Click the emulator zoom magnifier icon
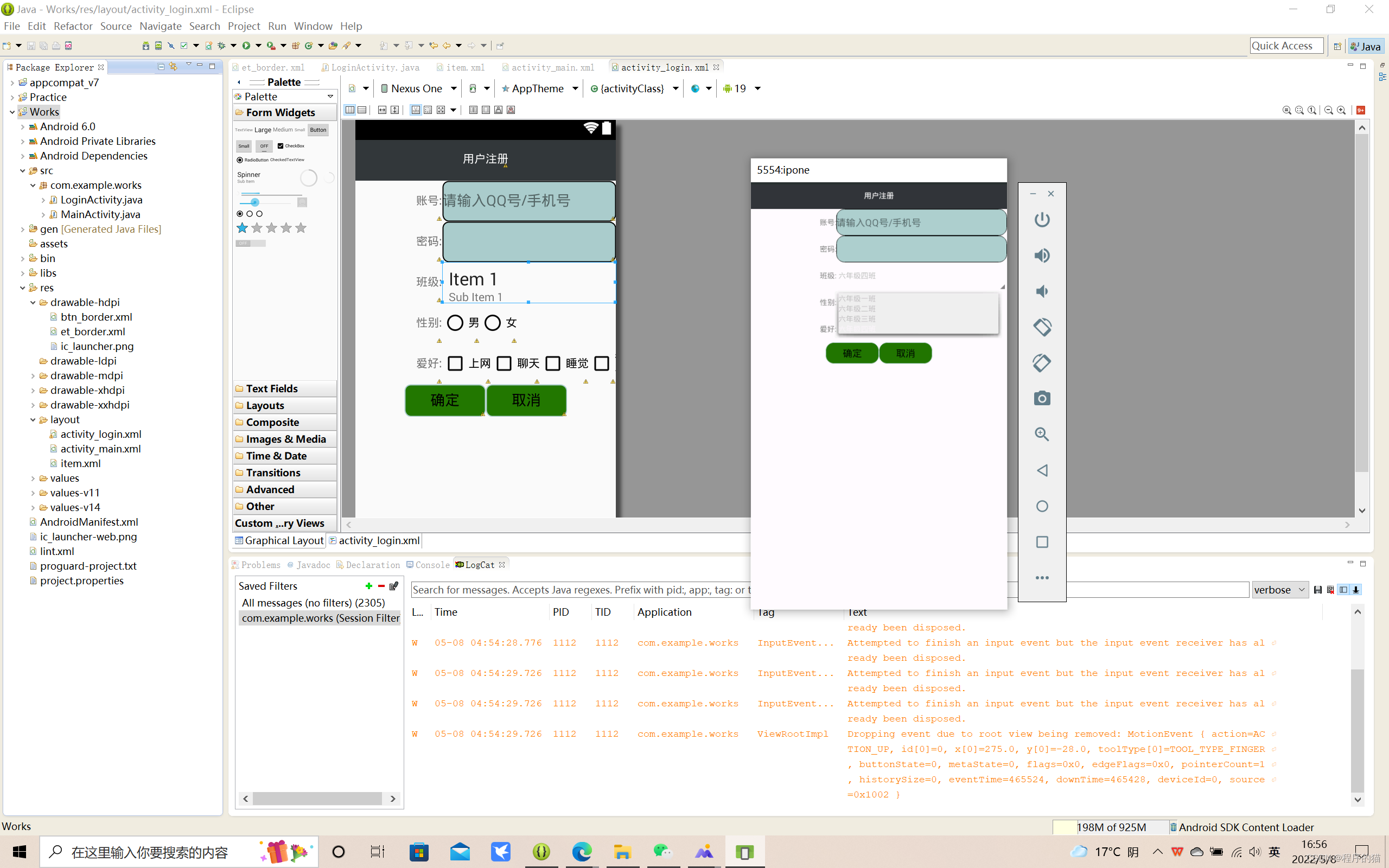This screenshot has height=868, width=1389. coord(1042,435)
